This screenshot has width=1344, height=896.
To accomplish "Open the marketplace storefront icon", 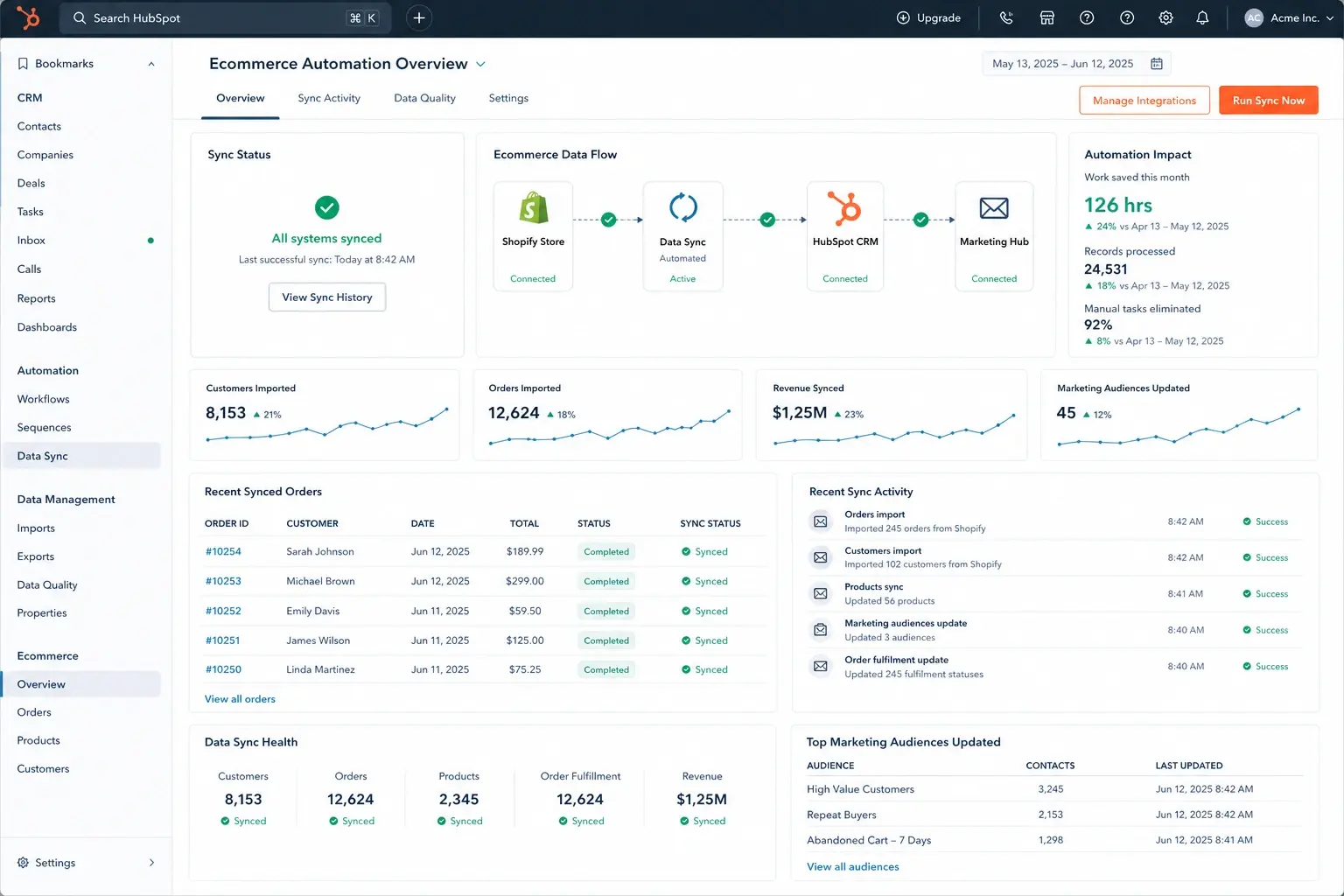I will (x=1046, y=17).
